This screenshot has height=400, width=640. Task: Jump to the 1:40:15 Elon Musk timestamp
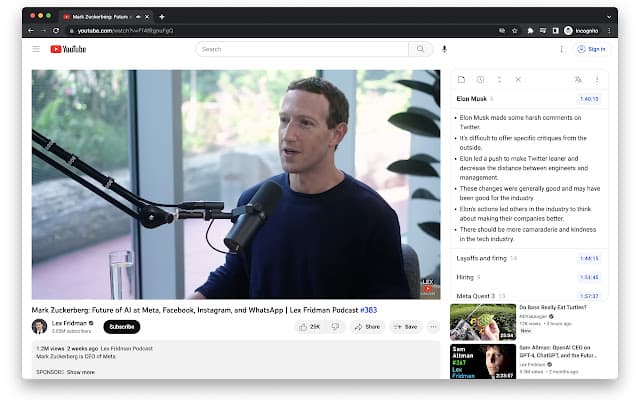point(589,99)
